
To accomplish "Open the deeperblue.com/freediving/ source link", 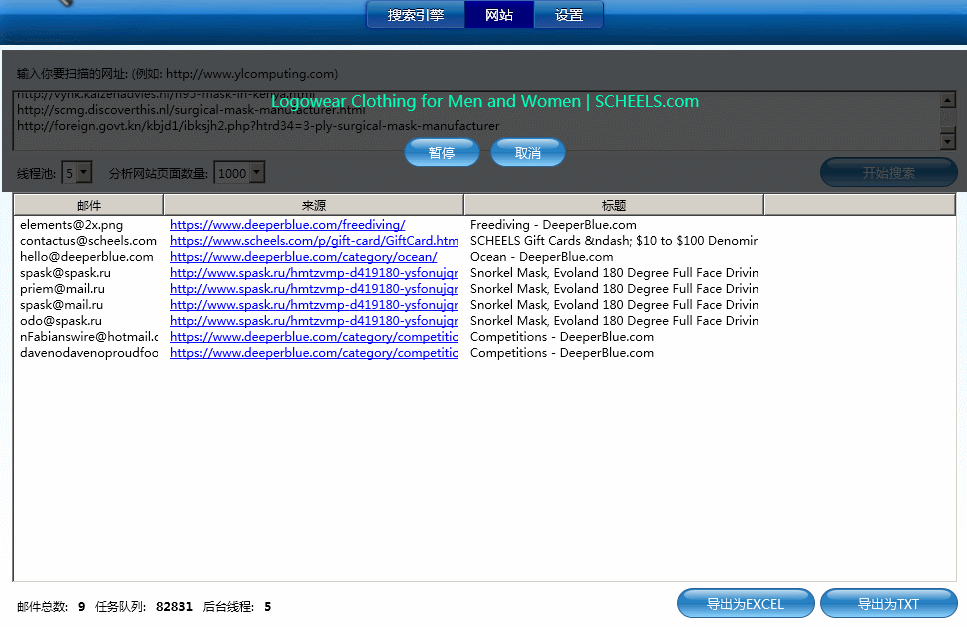I will (287, 225).
